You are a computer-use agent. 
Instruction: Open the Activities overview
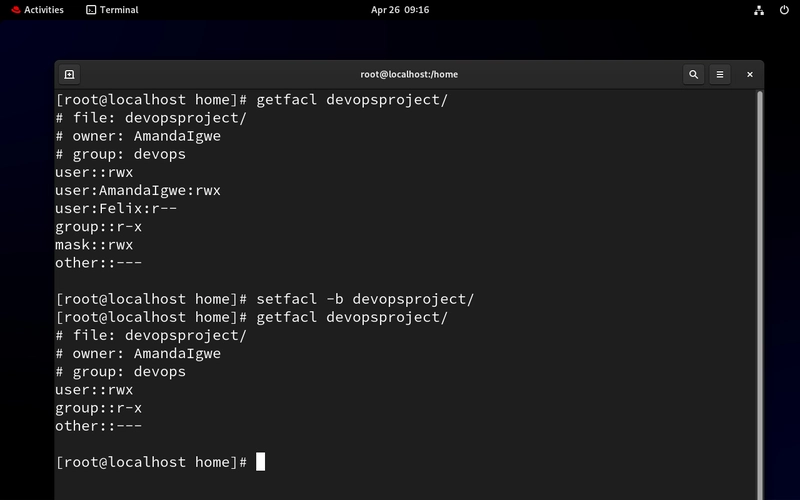(x=38, y=10)
